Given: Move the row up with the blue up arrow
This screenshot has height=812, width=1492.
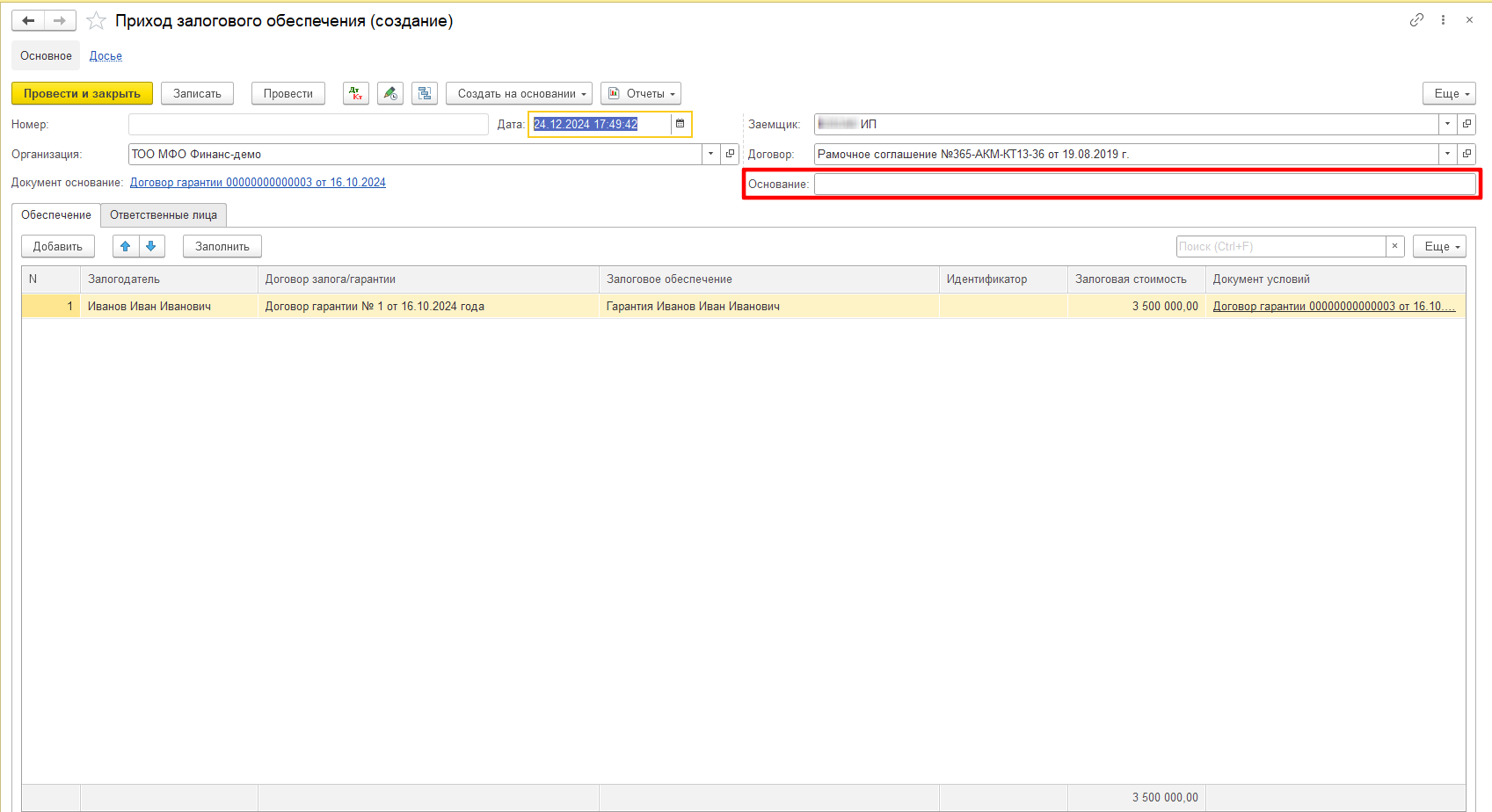Looking at the screenshot, I should [126, 246].
